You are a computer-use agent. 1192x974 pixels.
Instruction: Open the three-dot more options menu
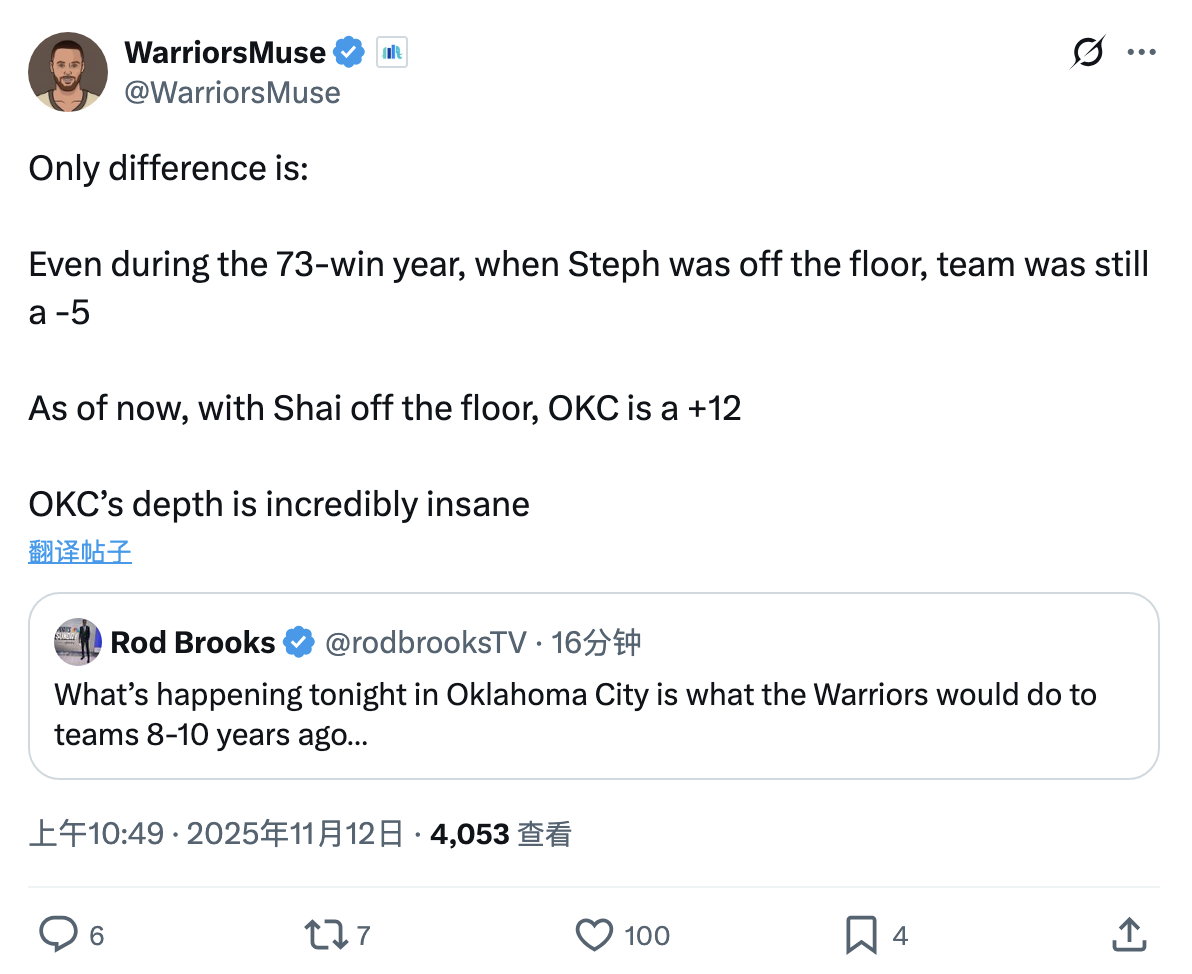tap(1141, 52)
